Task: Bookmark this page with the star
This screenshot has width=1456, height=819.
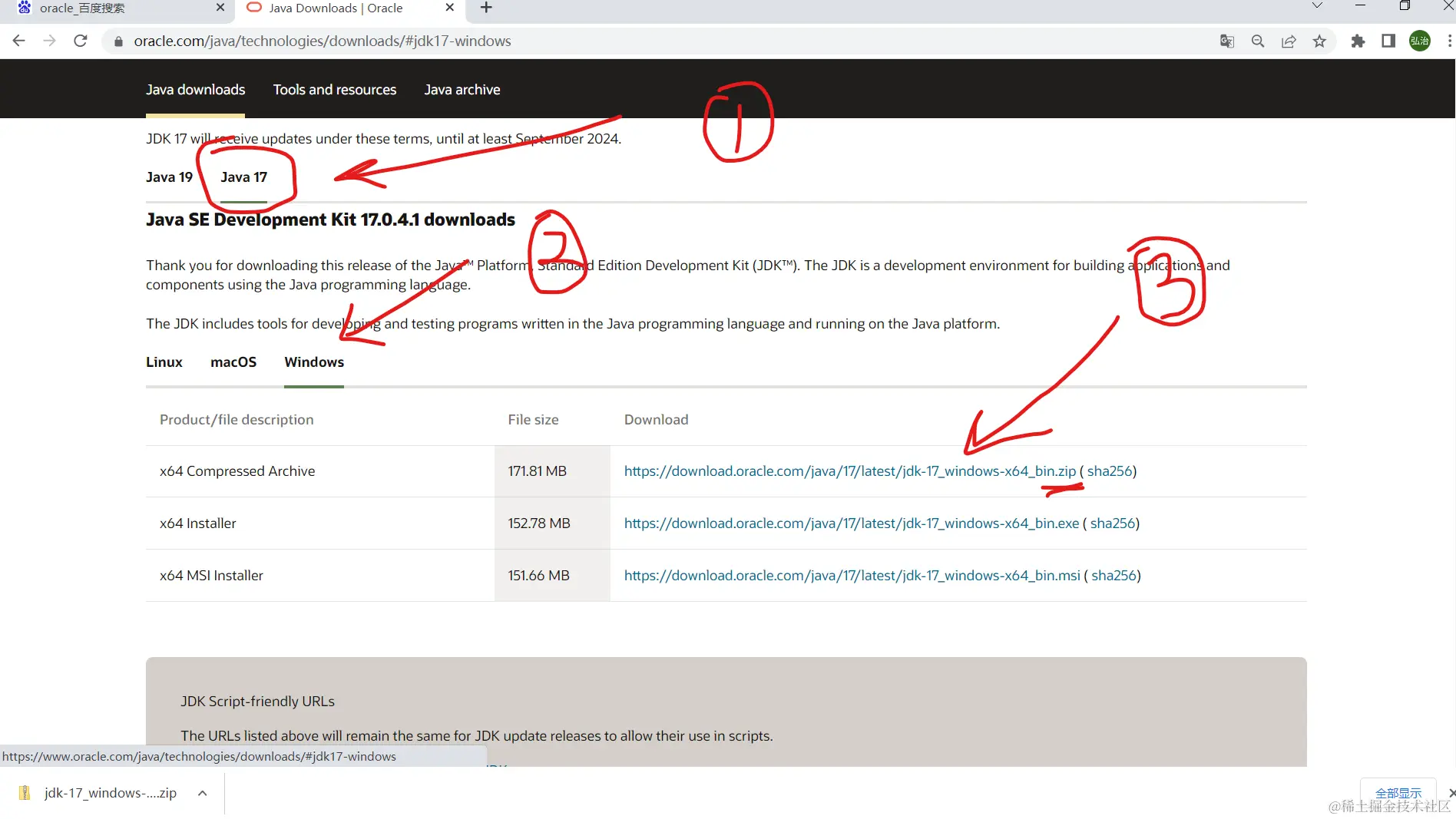Action: [1319, 41]
